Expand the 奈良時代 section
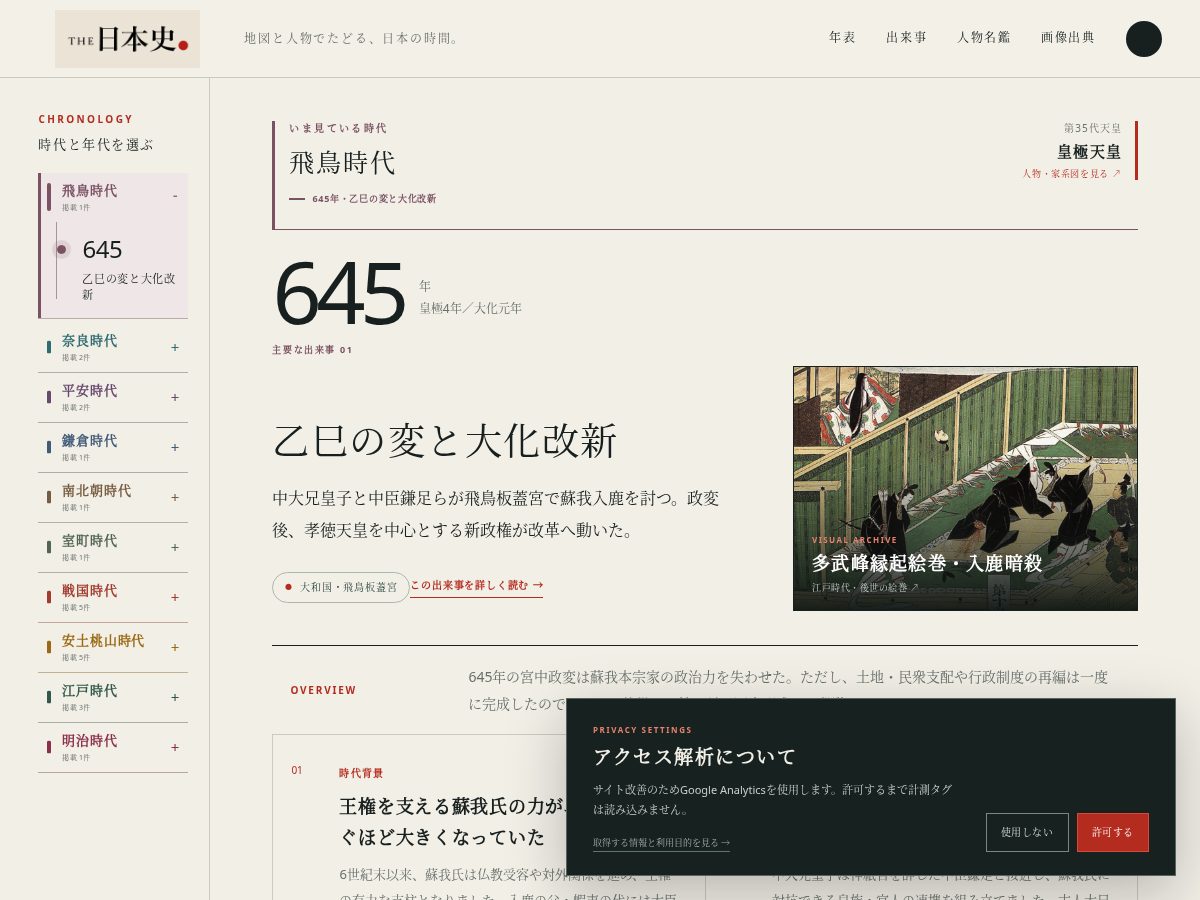Image resolution: width=1200 pixels, height=900 pixels. pyautogui.click(x=113, y=347)
